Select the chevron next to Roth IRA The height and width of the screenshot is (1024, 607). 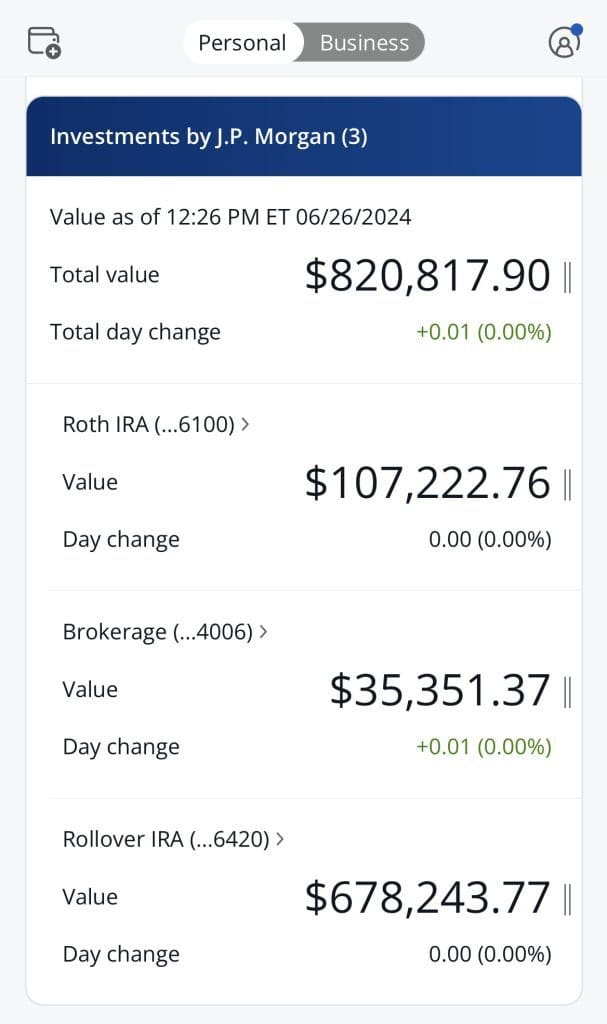pos(243,423)
